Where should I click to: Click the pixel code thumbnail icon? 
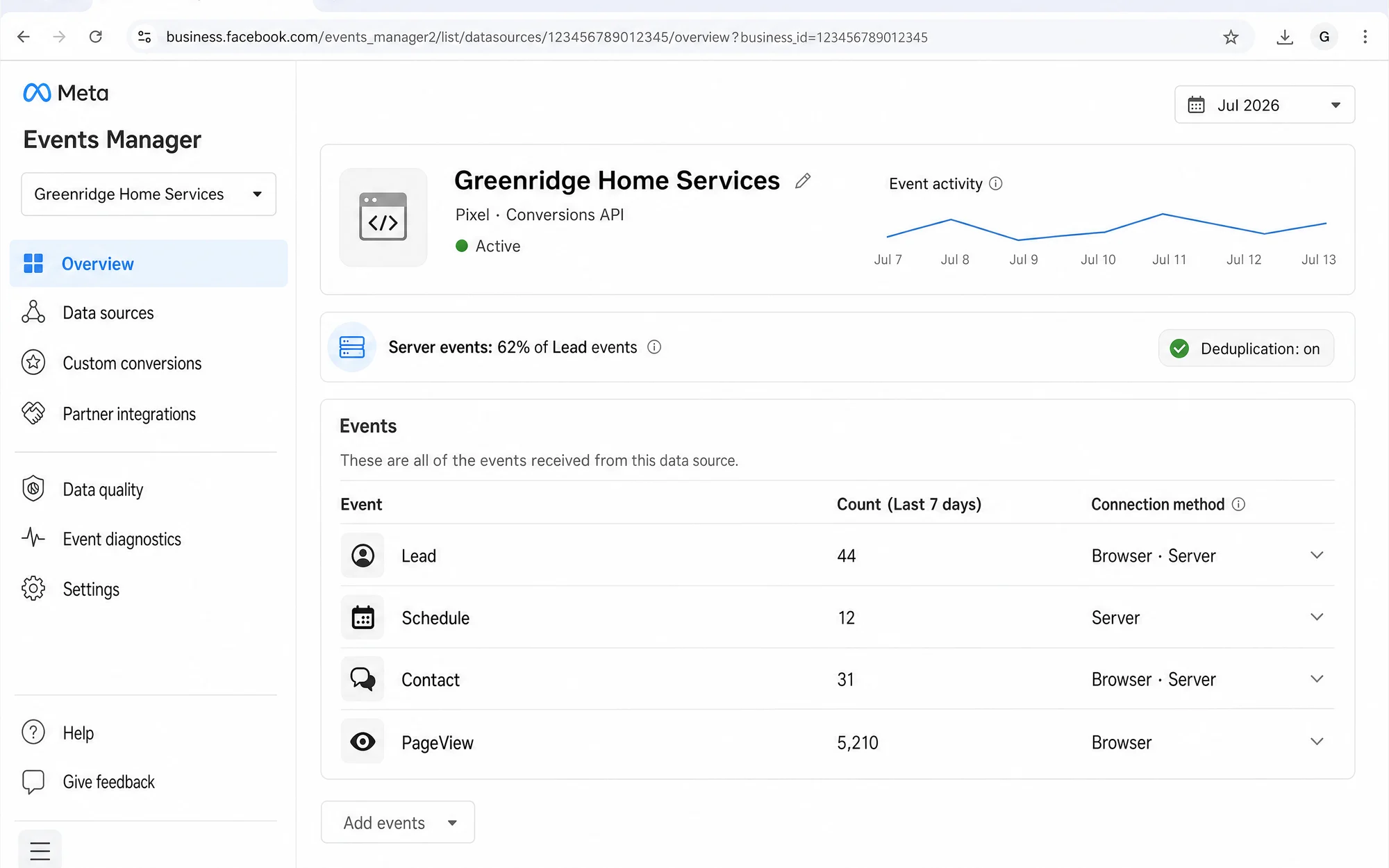point(383,217)
